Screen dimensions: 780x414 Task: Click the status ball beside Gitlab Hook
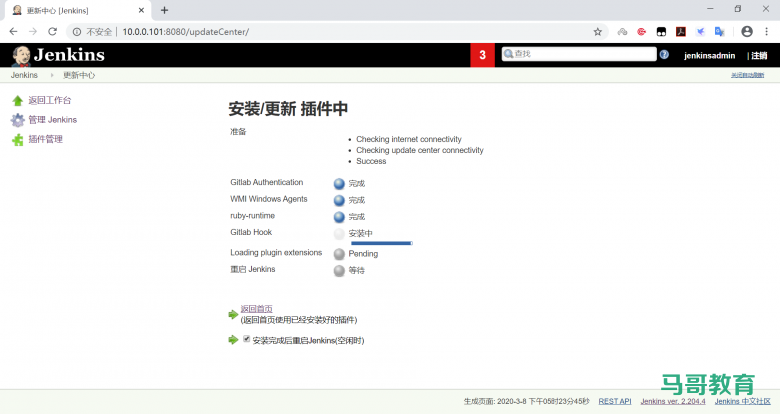[x=339, y=233]
